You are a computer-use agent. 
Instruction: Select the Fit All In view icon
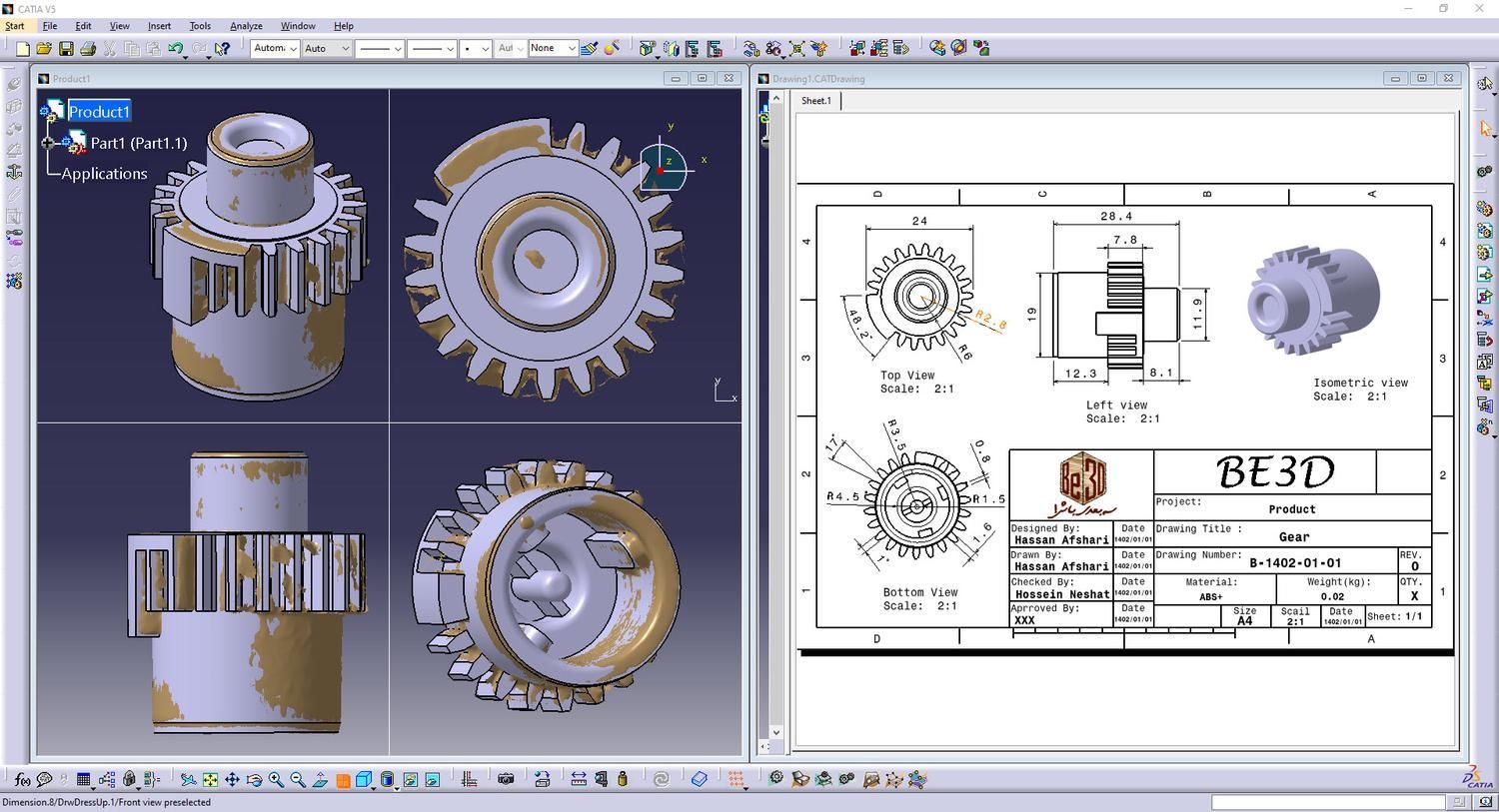[x=210, y=779]
